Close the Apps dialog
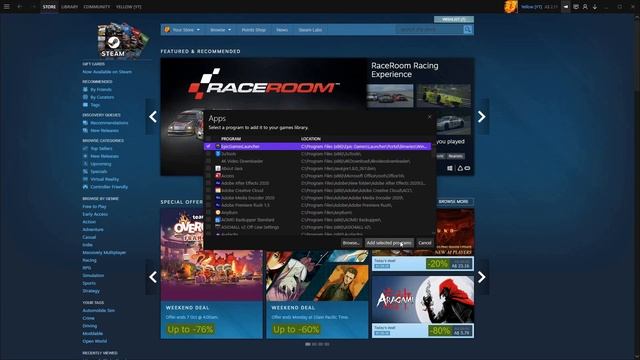 point(429,117)
